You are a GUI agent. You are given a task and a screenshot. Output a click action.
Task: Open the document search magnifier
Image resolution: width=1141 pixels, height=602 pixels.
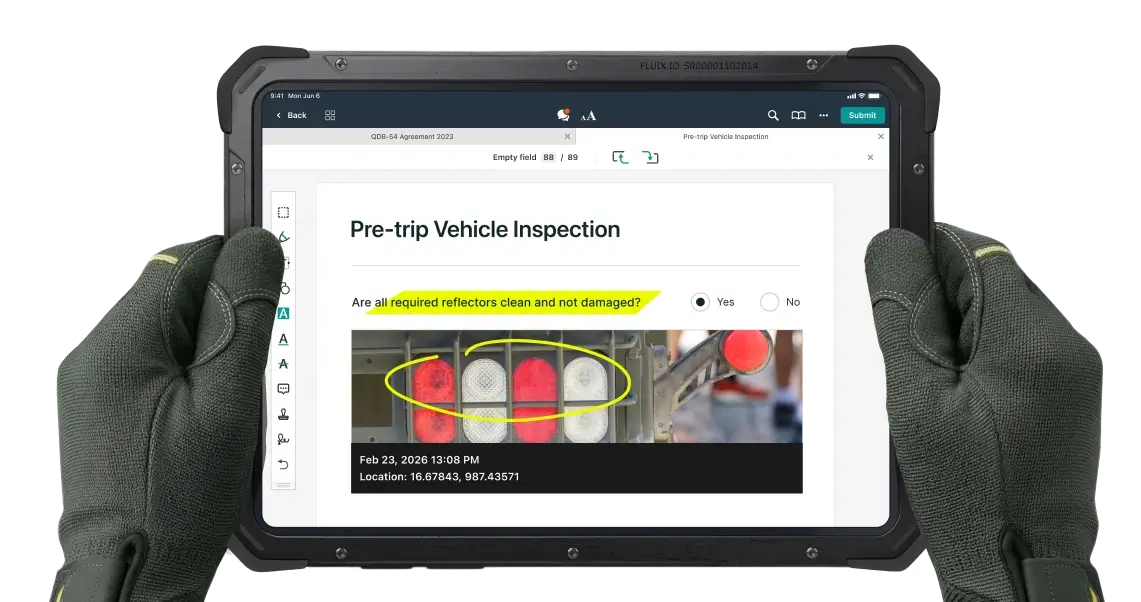pos(773,115)
